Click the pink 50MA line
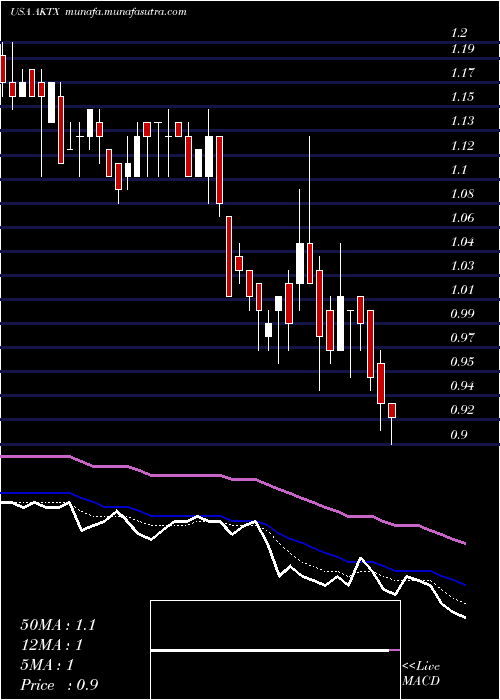The width and height of the screenshot is (500, 700). point(233,480)
